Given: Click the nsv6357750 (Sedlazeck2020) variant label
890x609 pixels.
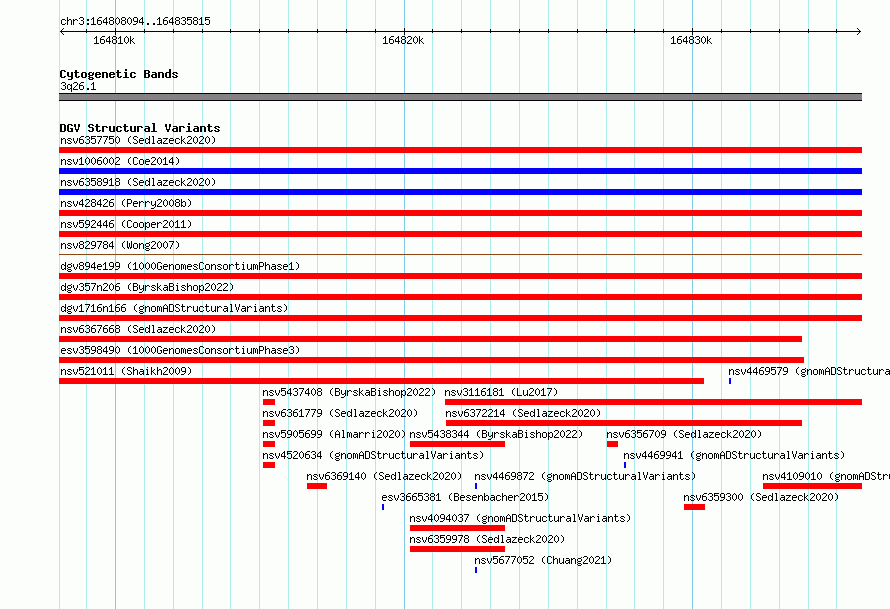Looking at the screenshot, I should (138, 140).
